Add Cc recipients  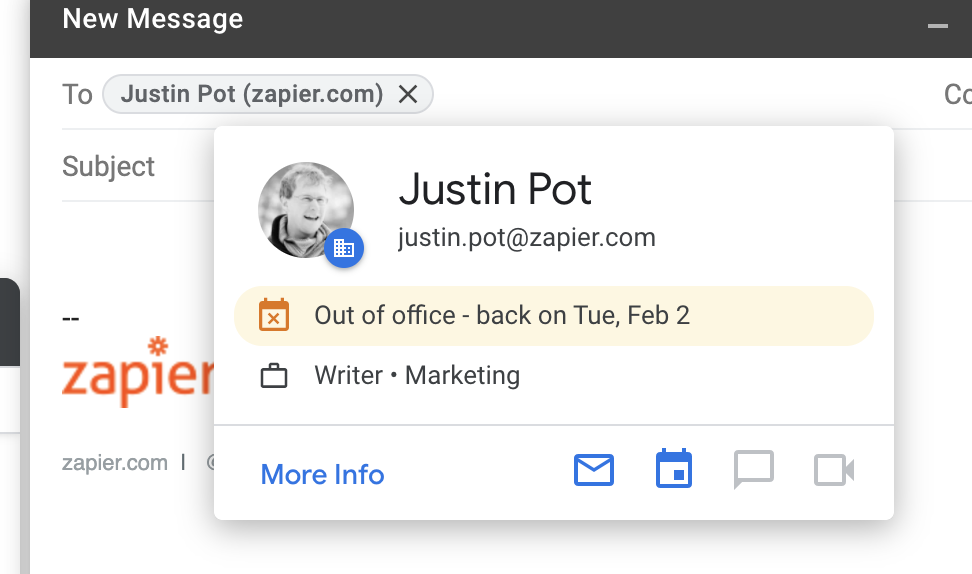click(x=958, y=95)
